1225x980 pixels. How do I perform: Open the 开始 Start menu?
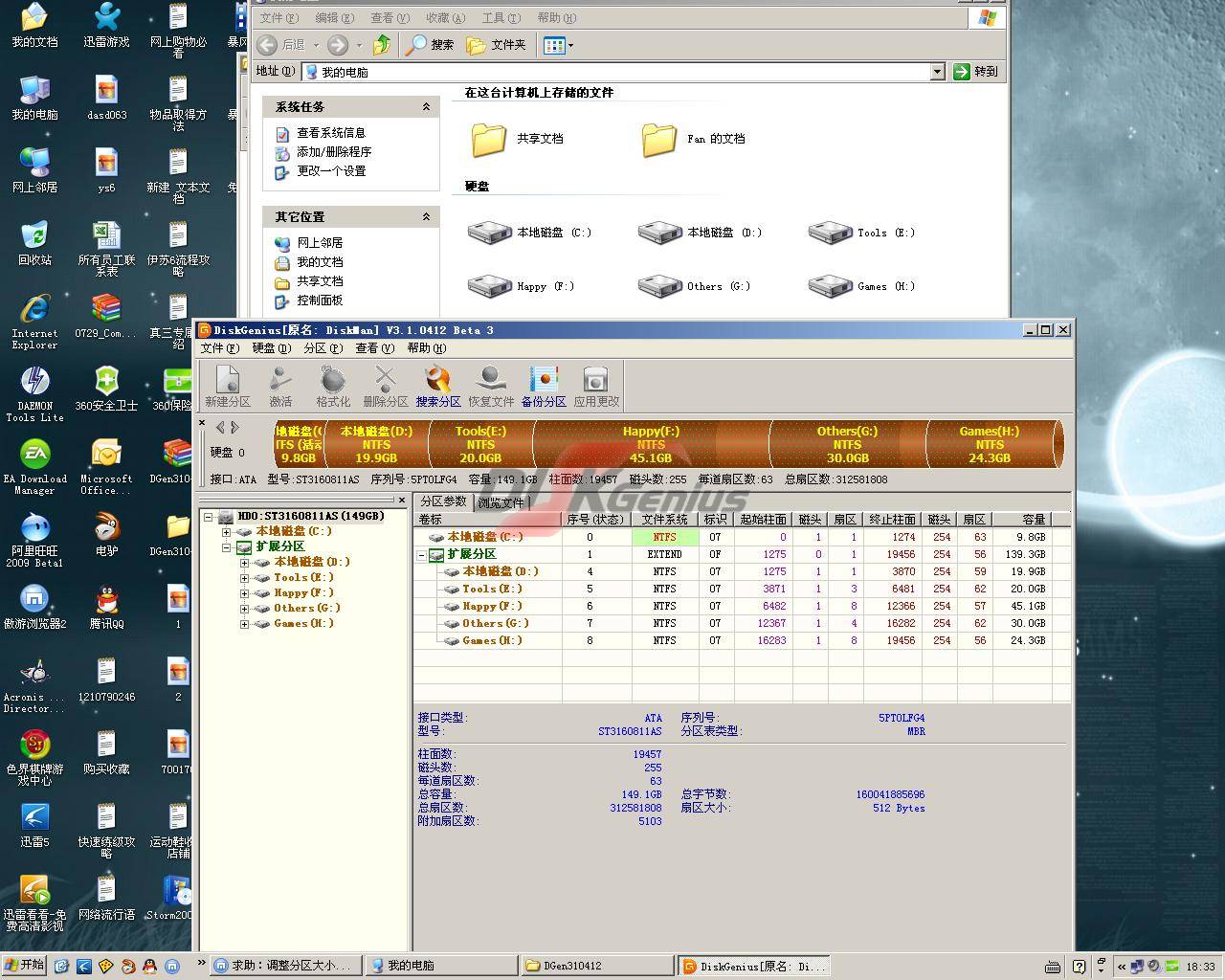pyautogui.click(x=25, y=966)
